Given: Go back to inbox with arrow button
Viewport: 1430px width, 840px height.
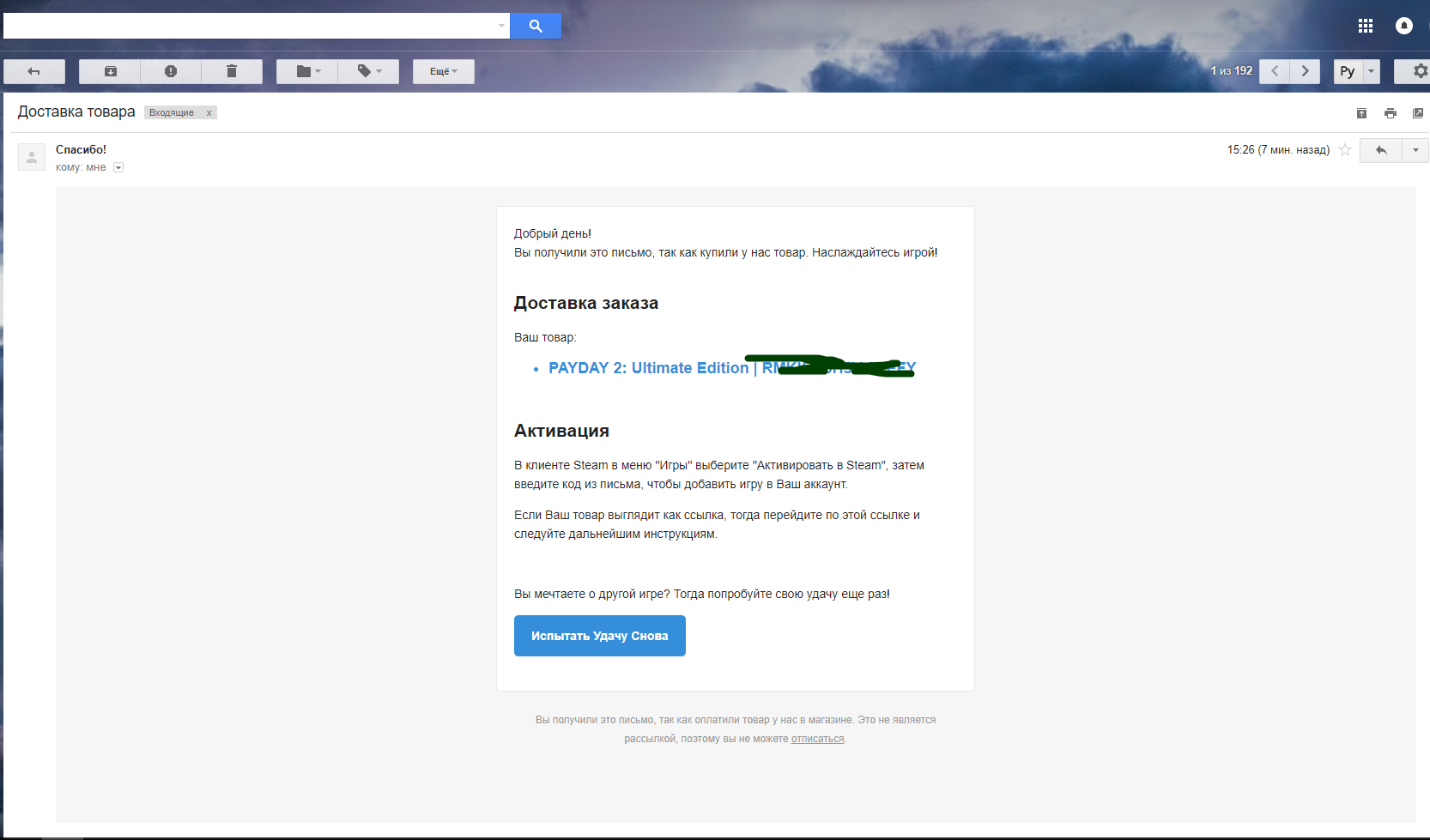Looking at the screenshot, I should point(34,71).
